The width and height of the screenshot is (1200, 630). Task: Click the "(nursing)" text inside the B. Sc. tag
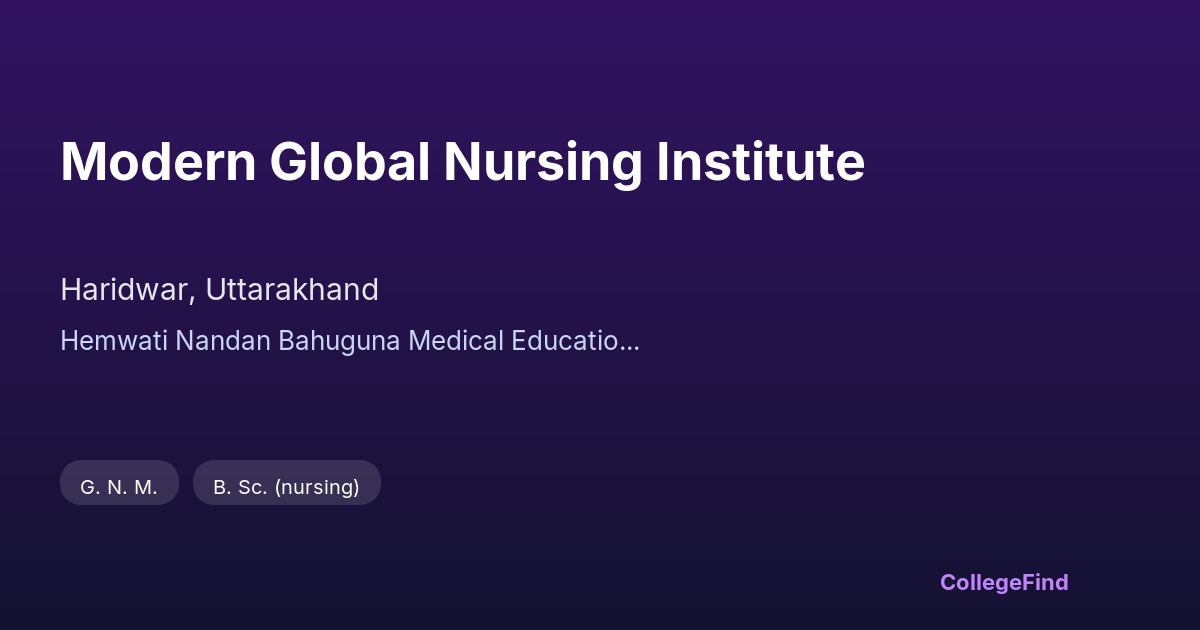pyautogui.click(x=317, y=487)
